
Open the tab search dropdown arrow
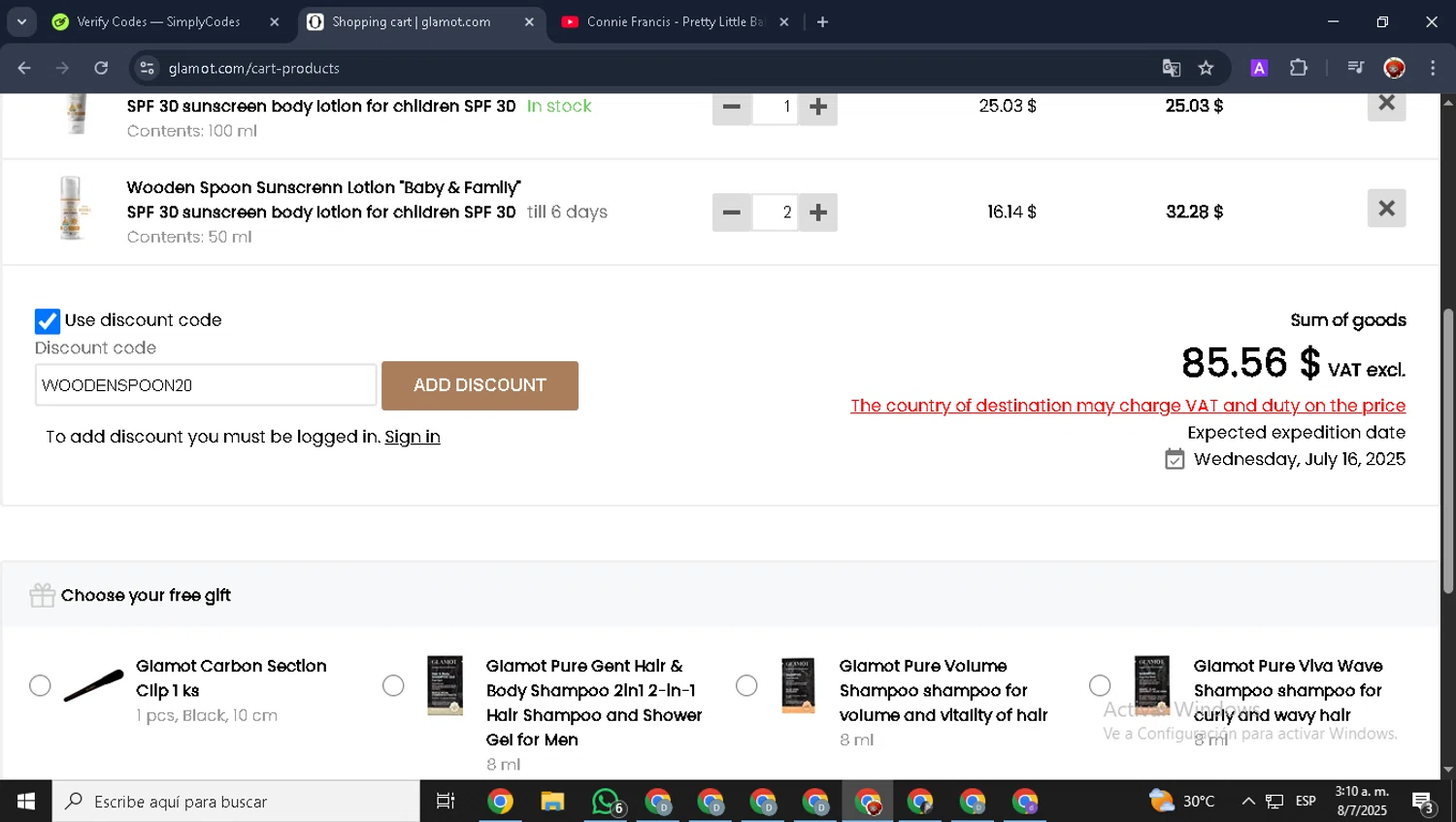pyautogui.click(x=21, y=21)
